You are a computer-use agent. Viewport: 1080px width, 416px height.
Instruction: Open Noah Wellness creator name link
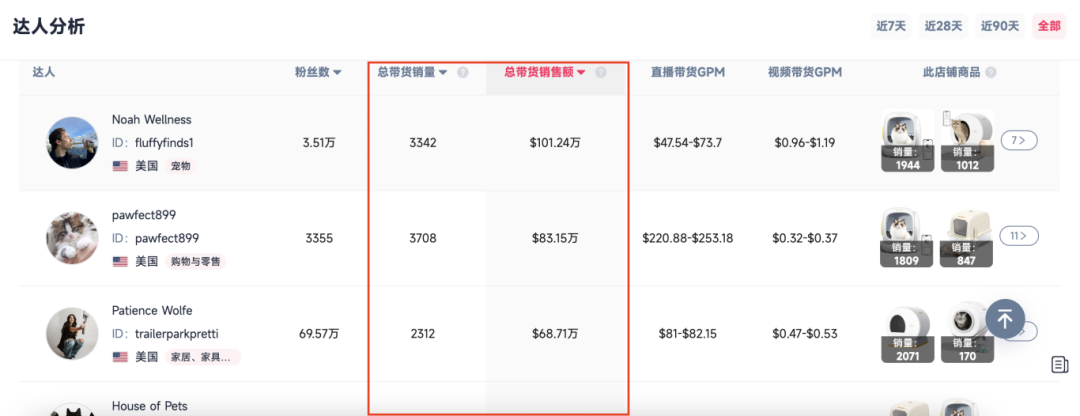click(x=151, y=120)
